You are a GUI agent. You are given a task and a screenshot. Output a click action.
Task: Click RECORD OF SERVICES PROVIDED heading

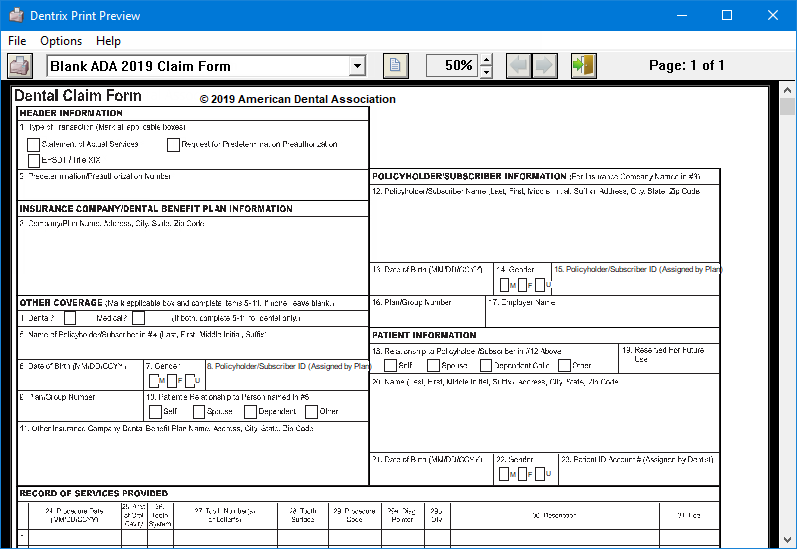point(94,493)
